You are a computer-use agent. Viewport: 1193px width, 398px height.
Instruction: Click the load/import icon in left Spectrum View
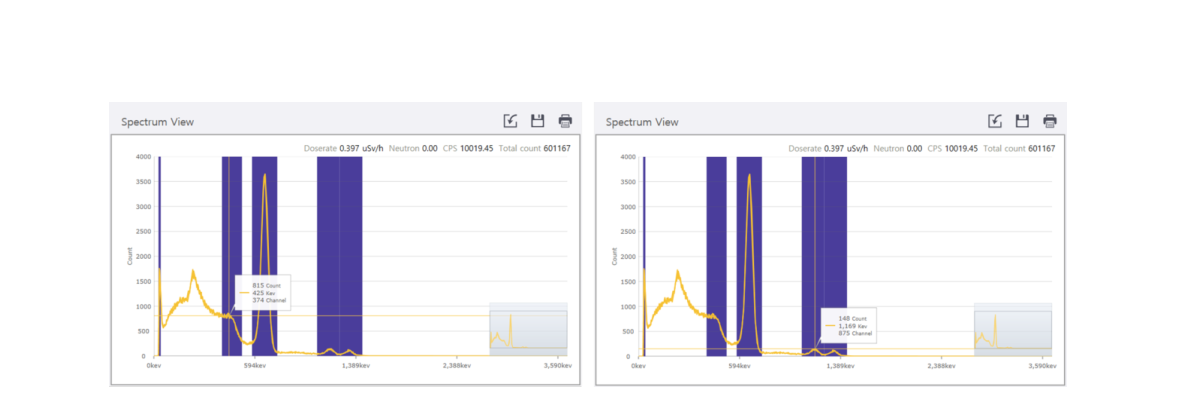(x=511, y=120)
